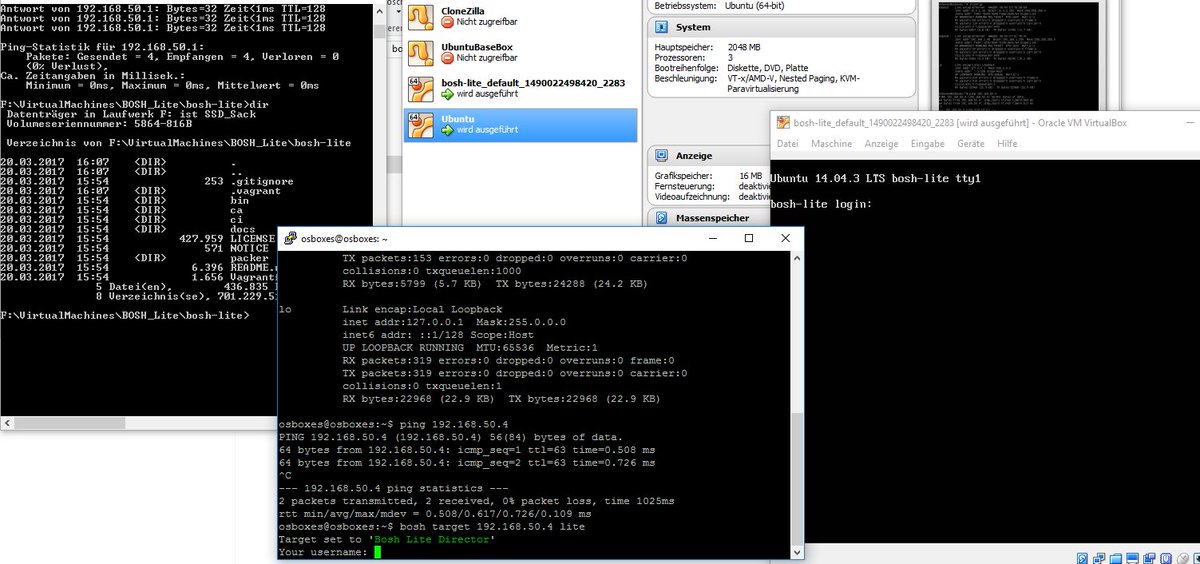Click the PuTTY vertical scrollbar thumb
Screen dimensions: 1200x564
(x=796, y=479)
